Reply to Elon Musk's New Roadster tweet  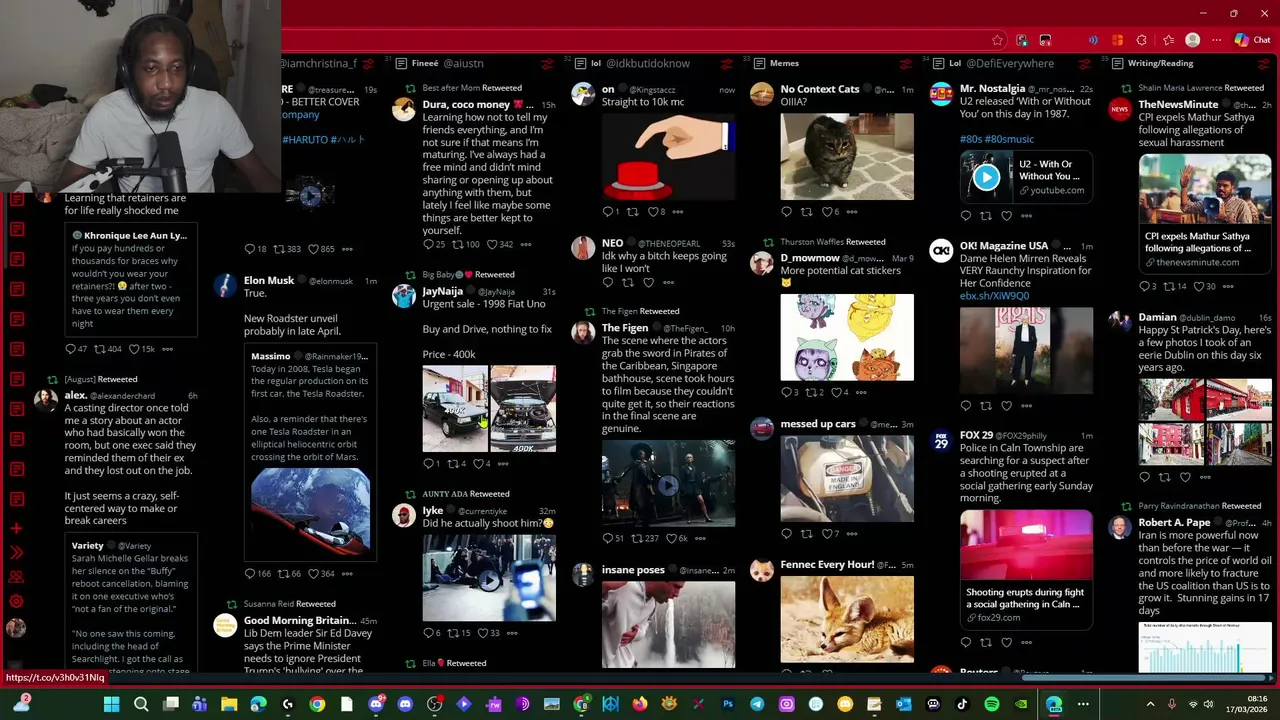pos(250,573)
